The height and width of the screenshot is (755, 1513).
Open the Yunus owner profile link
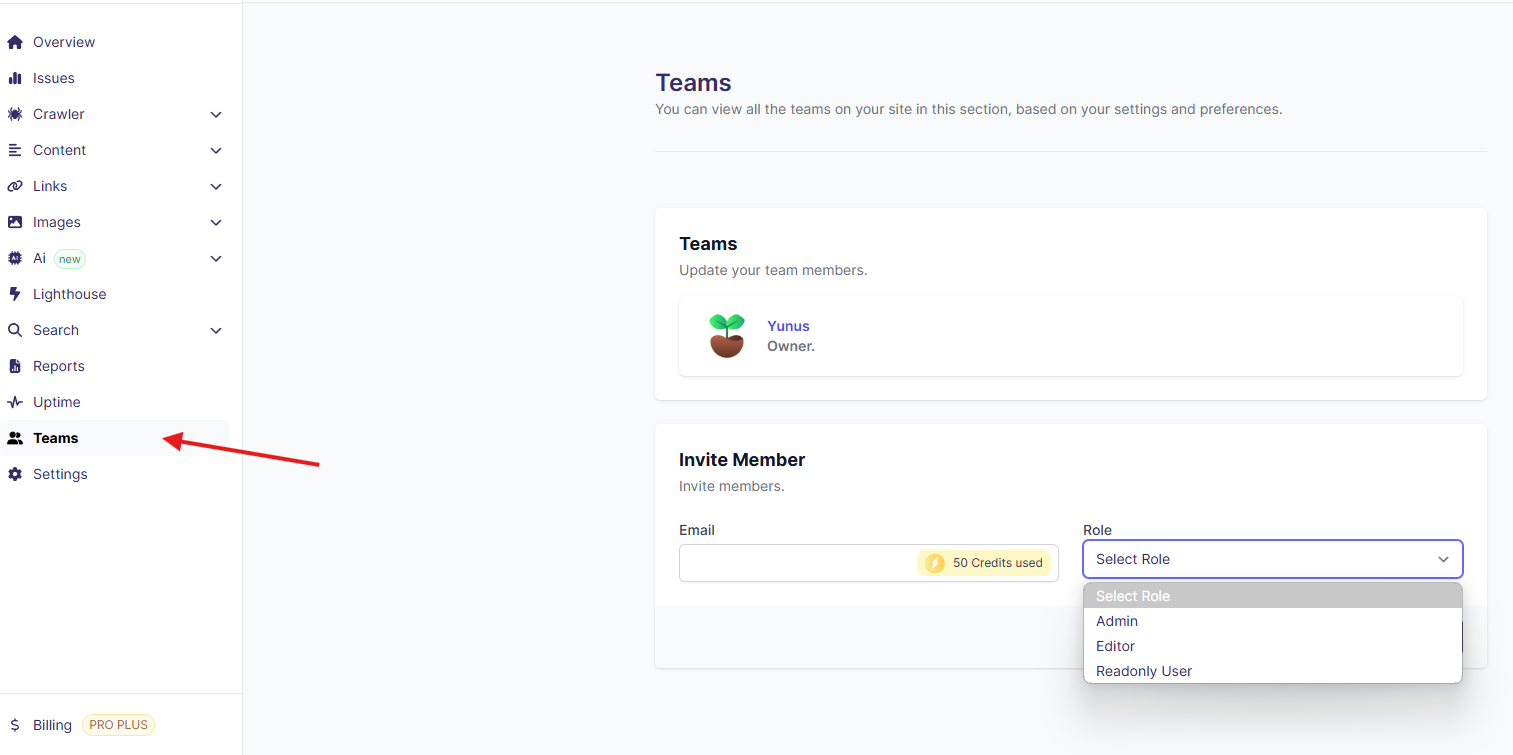[788, 326]
